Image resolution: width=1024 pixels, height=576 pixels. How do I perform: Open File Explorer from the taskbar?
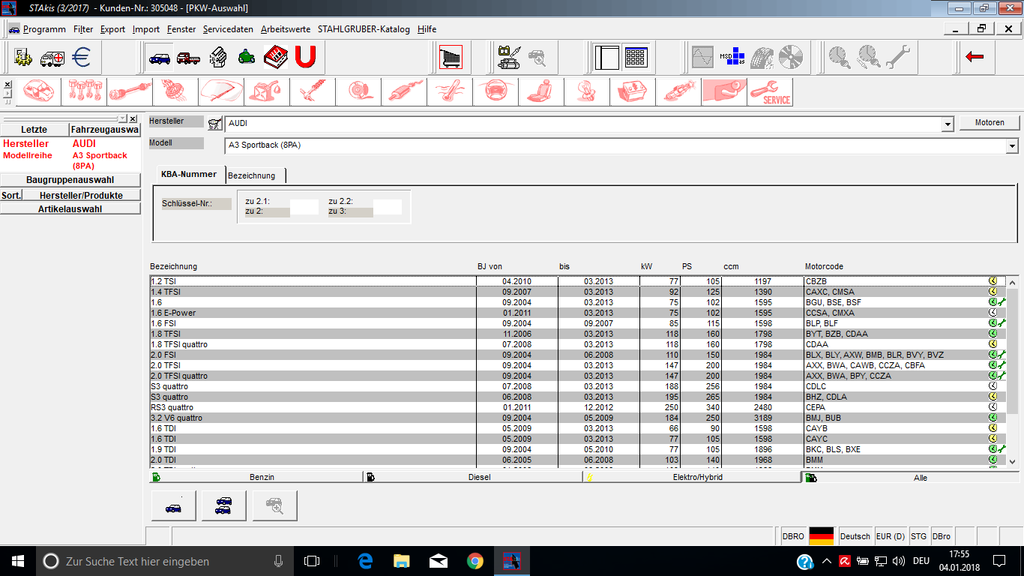[x=401, y=561]
